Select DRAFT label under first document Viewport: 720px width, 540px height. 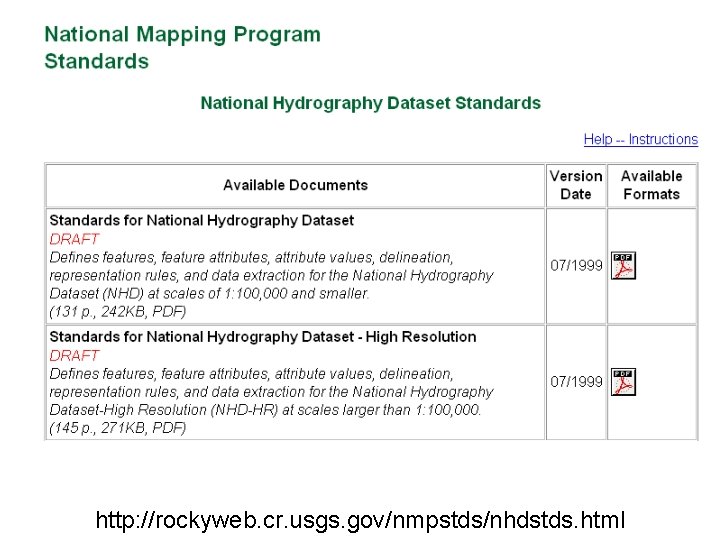[x=74, y=239]
